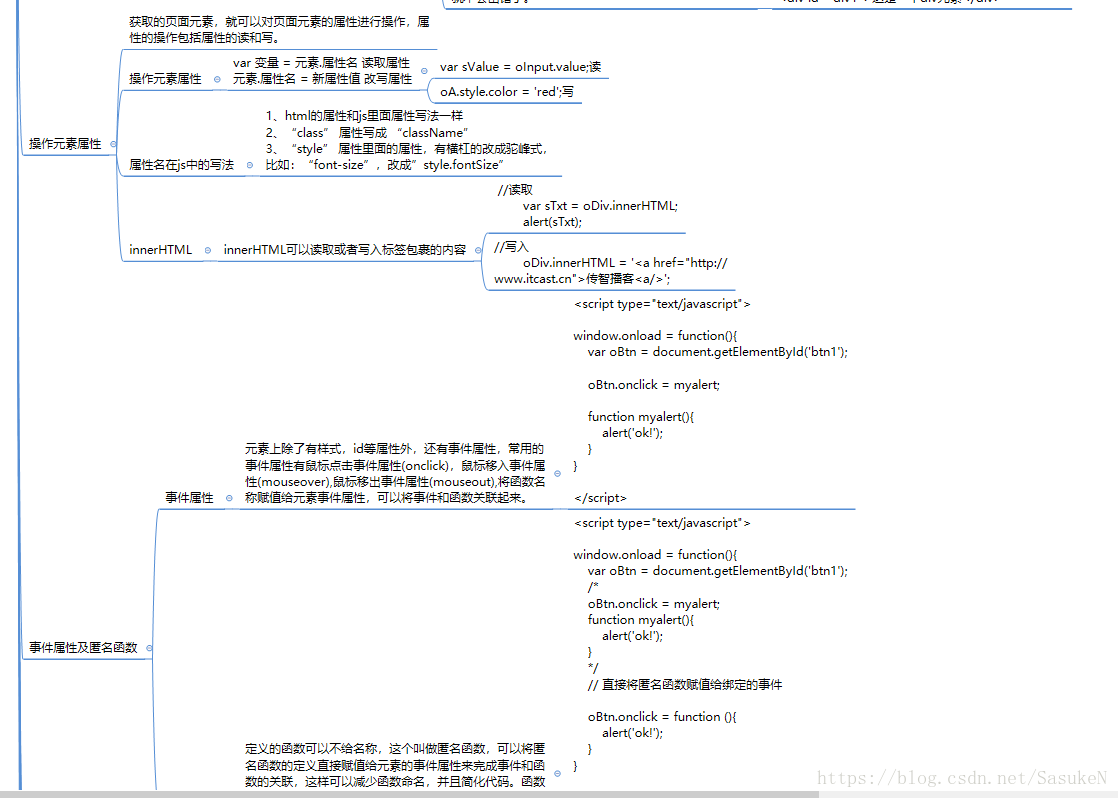The height and width of the screenshot is (798, 1118).
Task: Click the note 获取的页面元素，就可以对页面元素的属性进行操作
Action: [x=279, y=30]
